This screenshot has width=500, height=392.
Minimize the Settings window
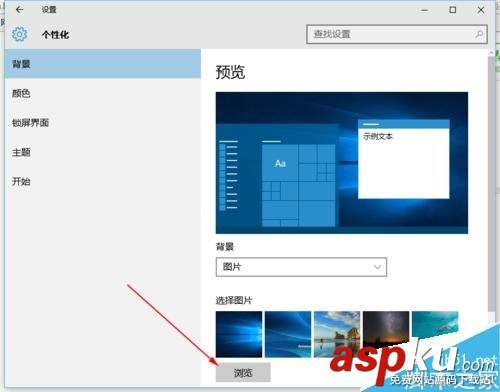click(425, 10)
